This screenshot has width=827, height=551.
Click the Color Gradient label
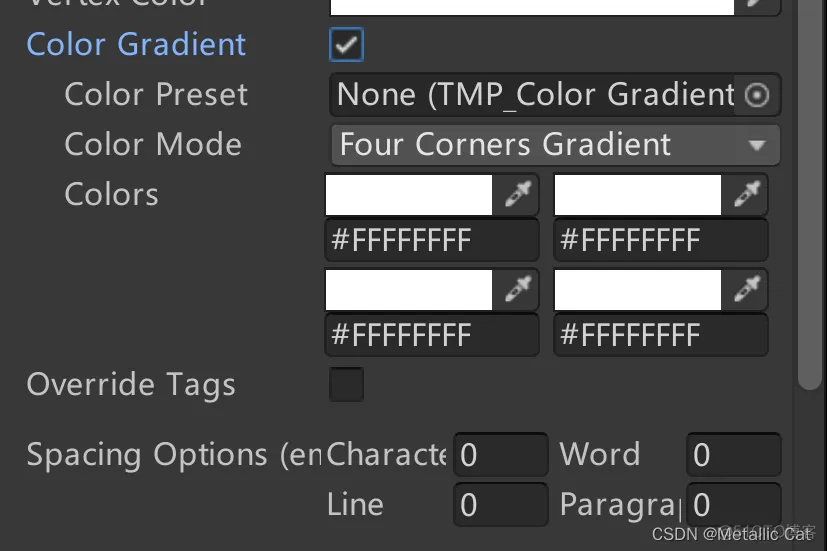tap(136, 44)
